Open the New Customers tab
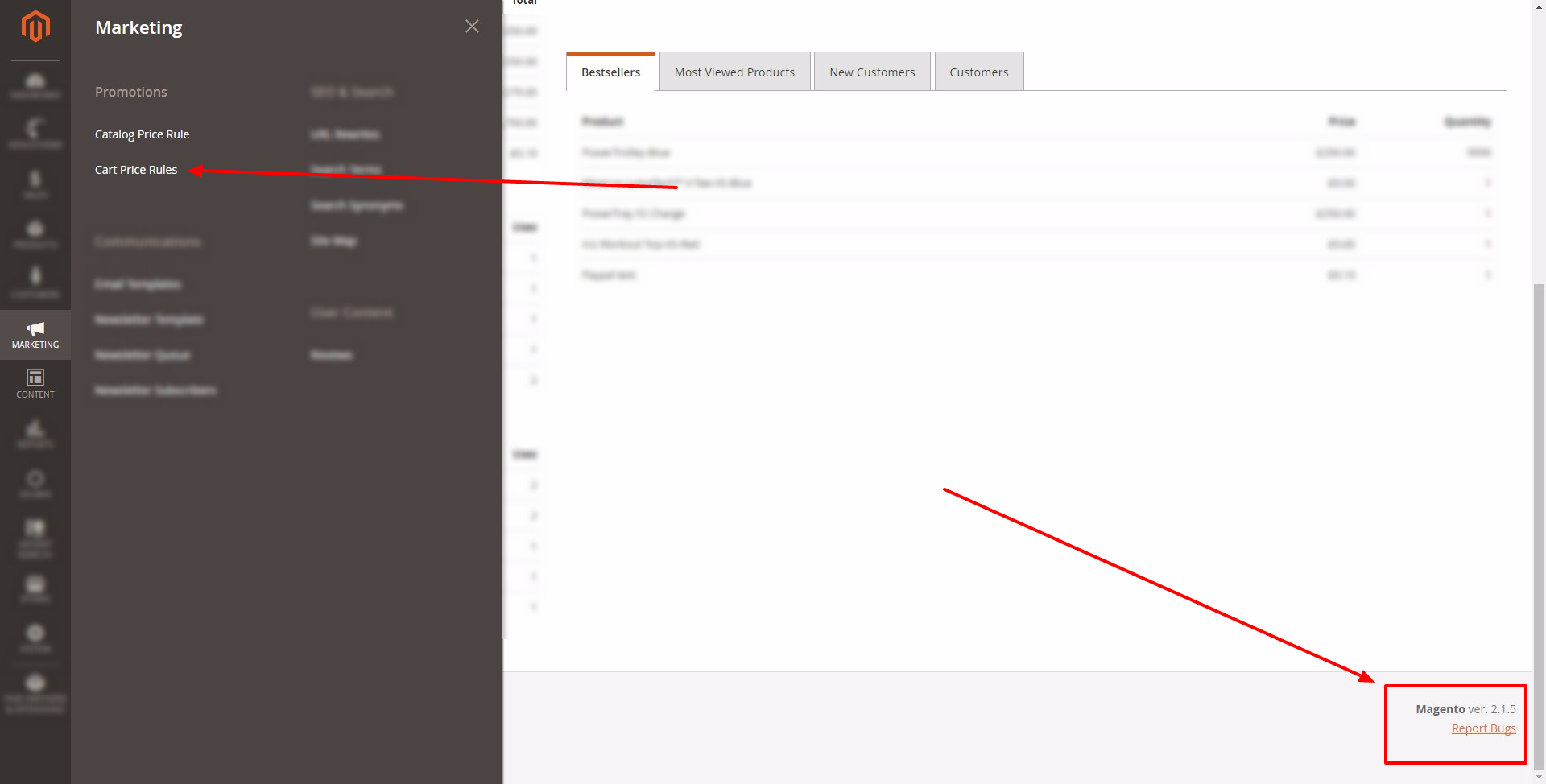 pos(872,71)
